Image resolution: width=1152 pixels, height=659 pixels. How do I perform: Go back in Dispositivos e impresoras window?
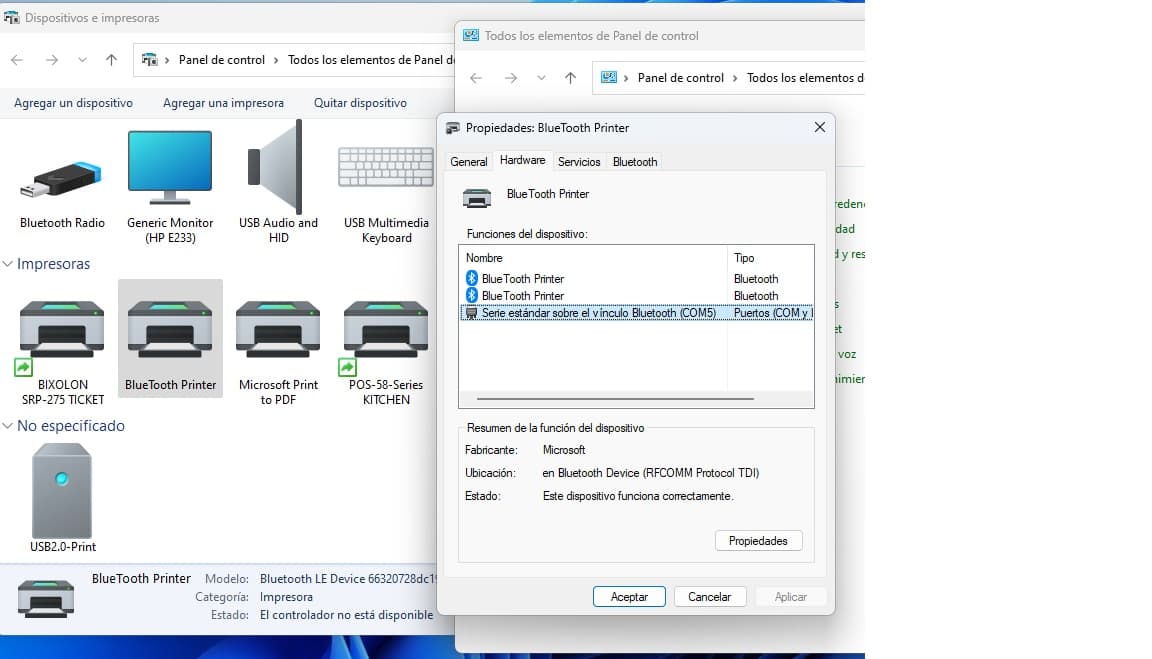click(17, 60)
